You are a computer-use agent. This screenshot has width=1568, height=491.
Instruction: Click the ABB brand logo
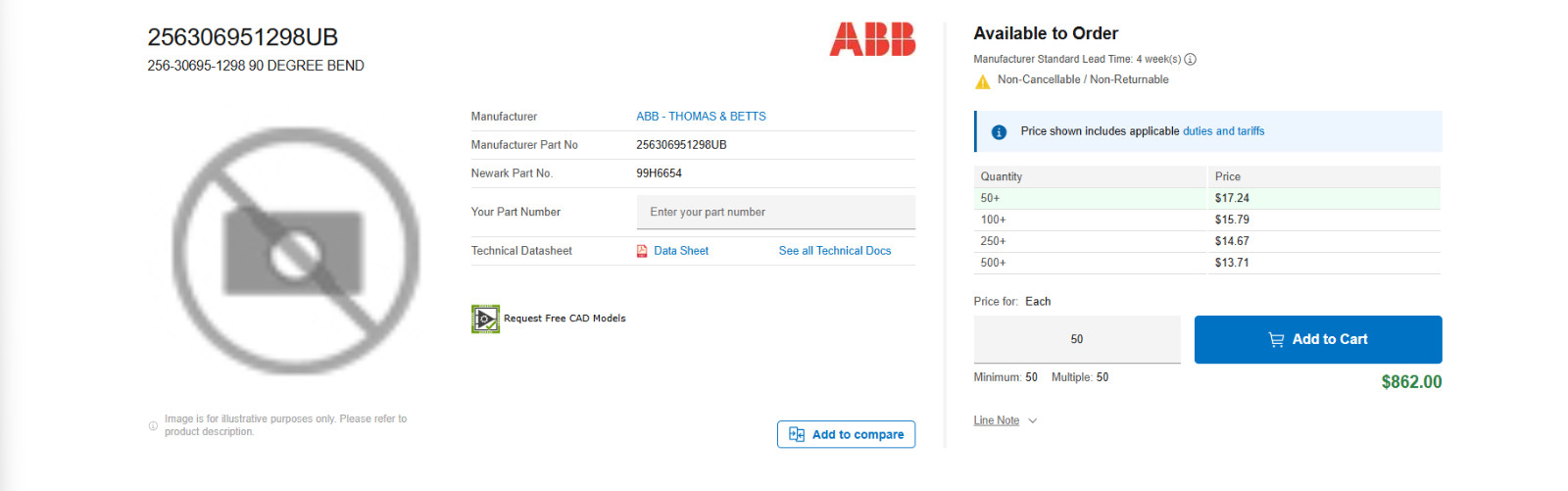[872, 39]
